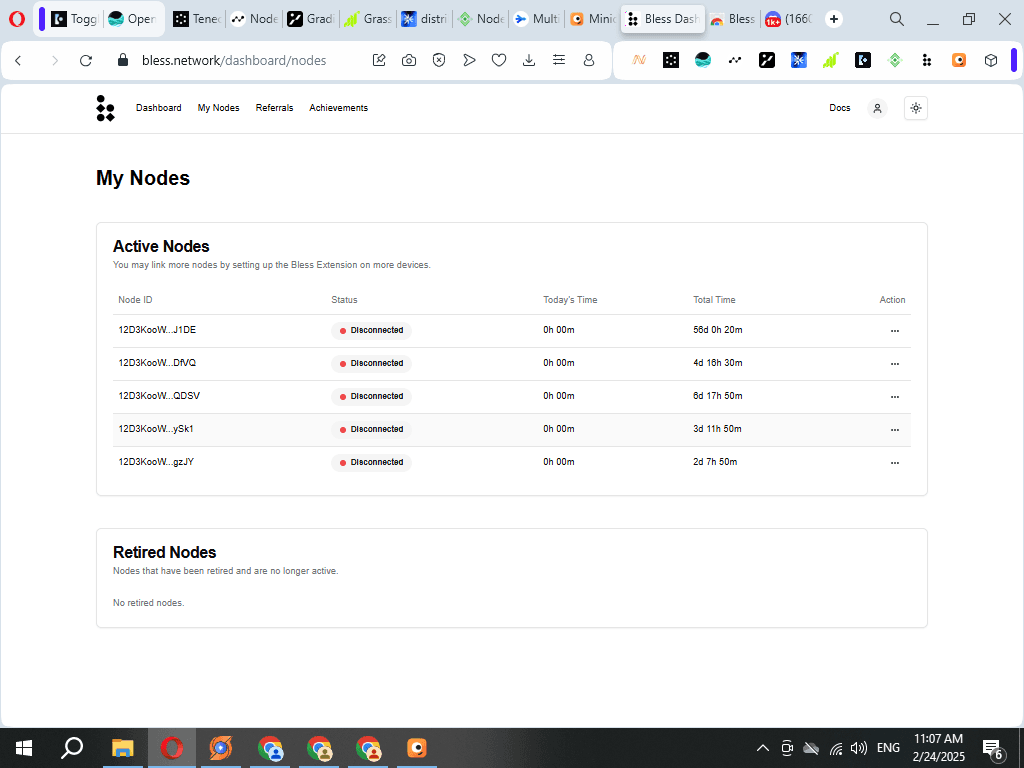Click the address bar URL field
Screen dimensions: 1024x768
pos(235,60)
